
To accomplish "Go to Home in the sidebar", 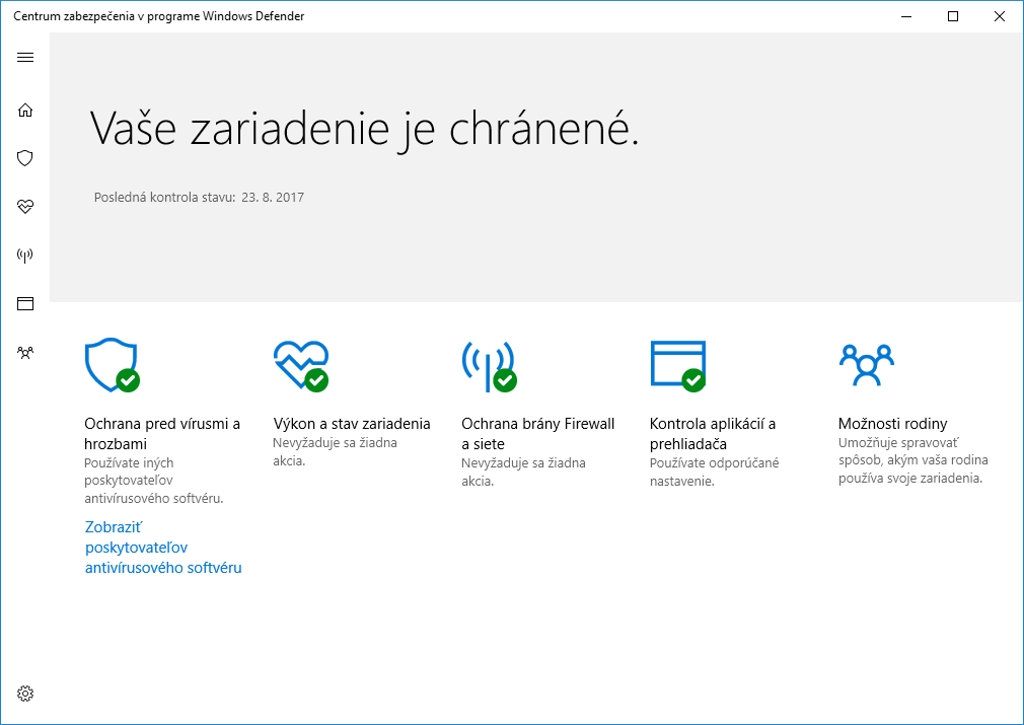I will click(25, 110).
